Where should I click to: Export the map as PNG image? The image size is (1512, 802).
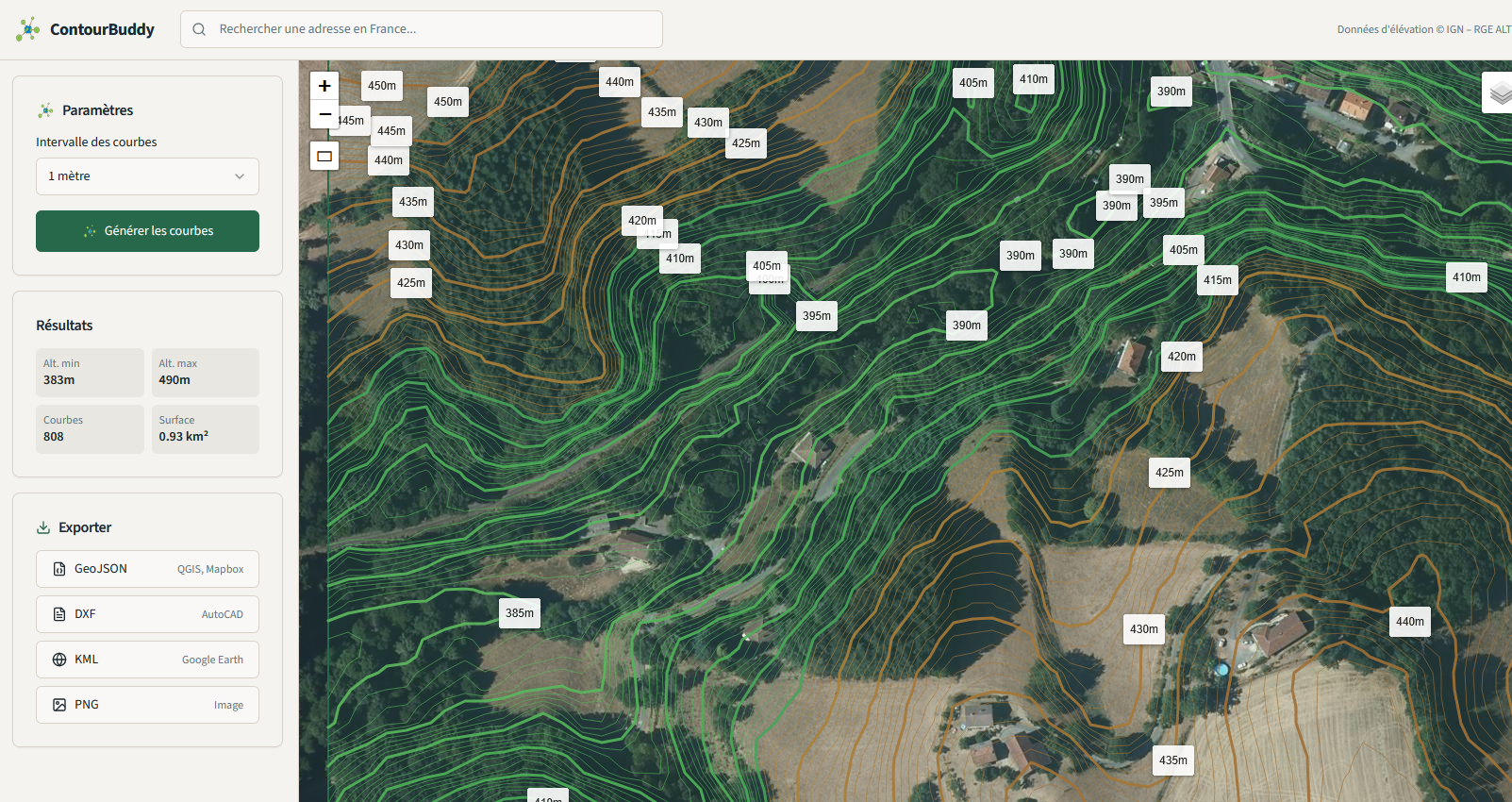[x=147, y=705]
